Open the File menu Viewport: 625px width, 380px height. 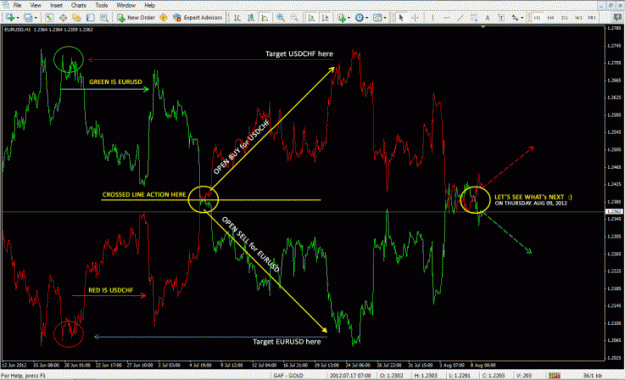(x=17, y=5)
